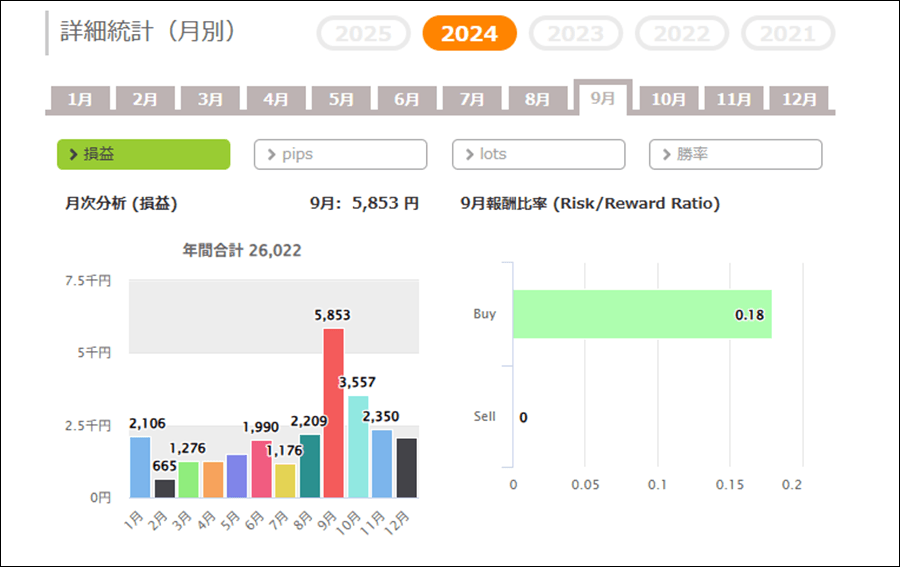Click the red 9月 bar showing 5,853
900x567 pixels.
coord(333,412)
